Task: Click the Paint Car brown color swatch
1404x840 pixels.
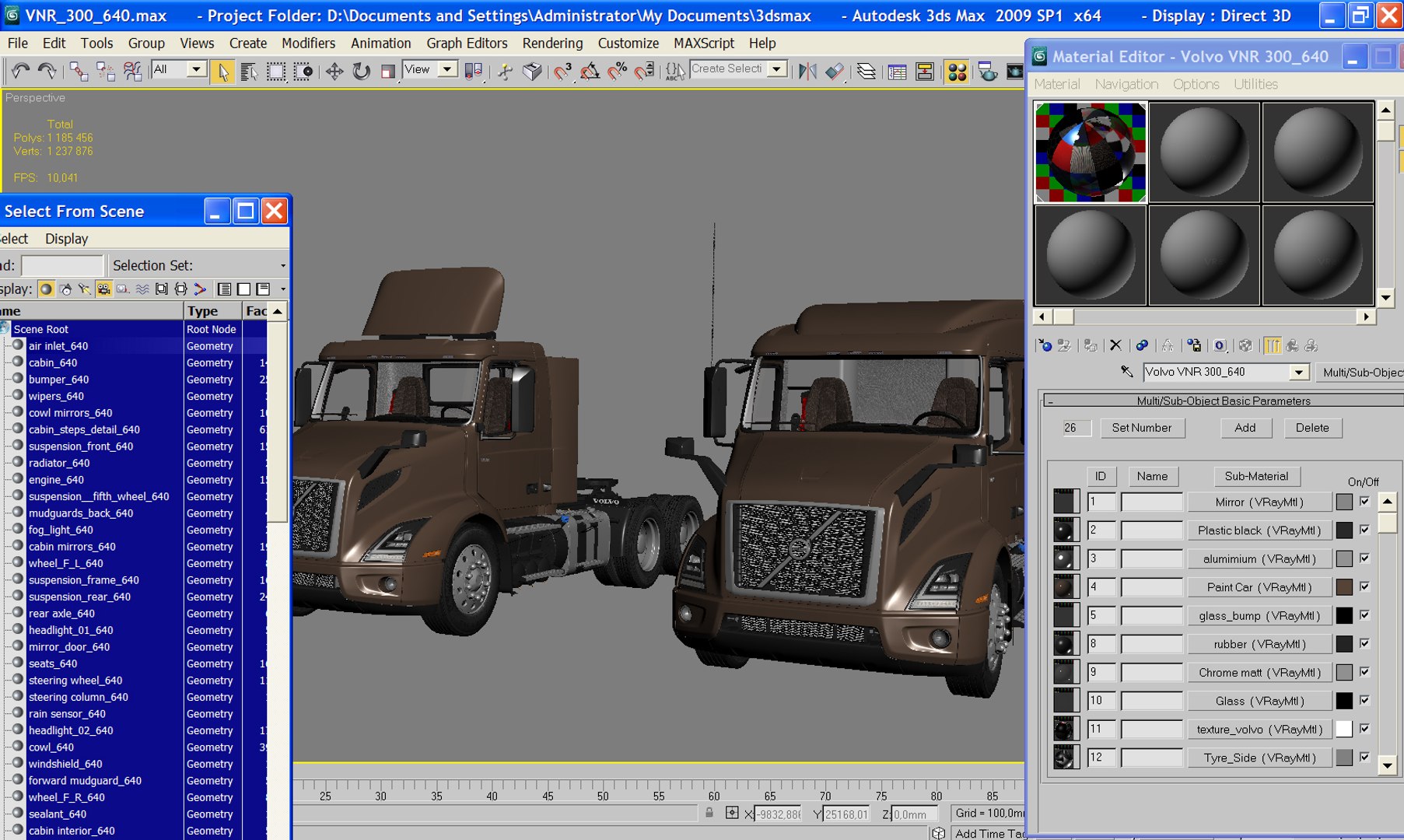Action: pos(1343,587)
